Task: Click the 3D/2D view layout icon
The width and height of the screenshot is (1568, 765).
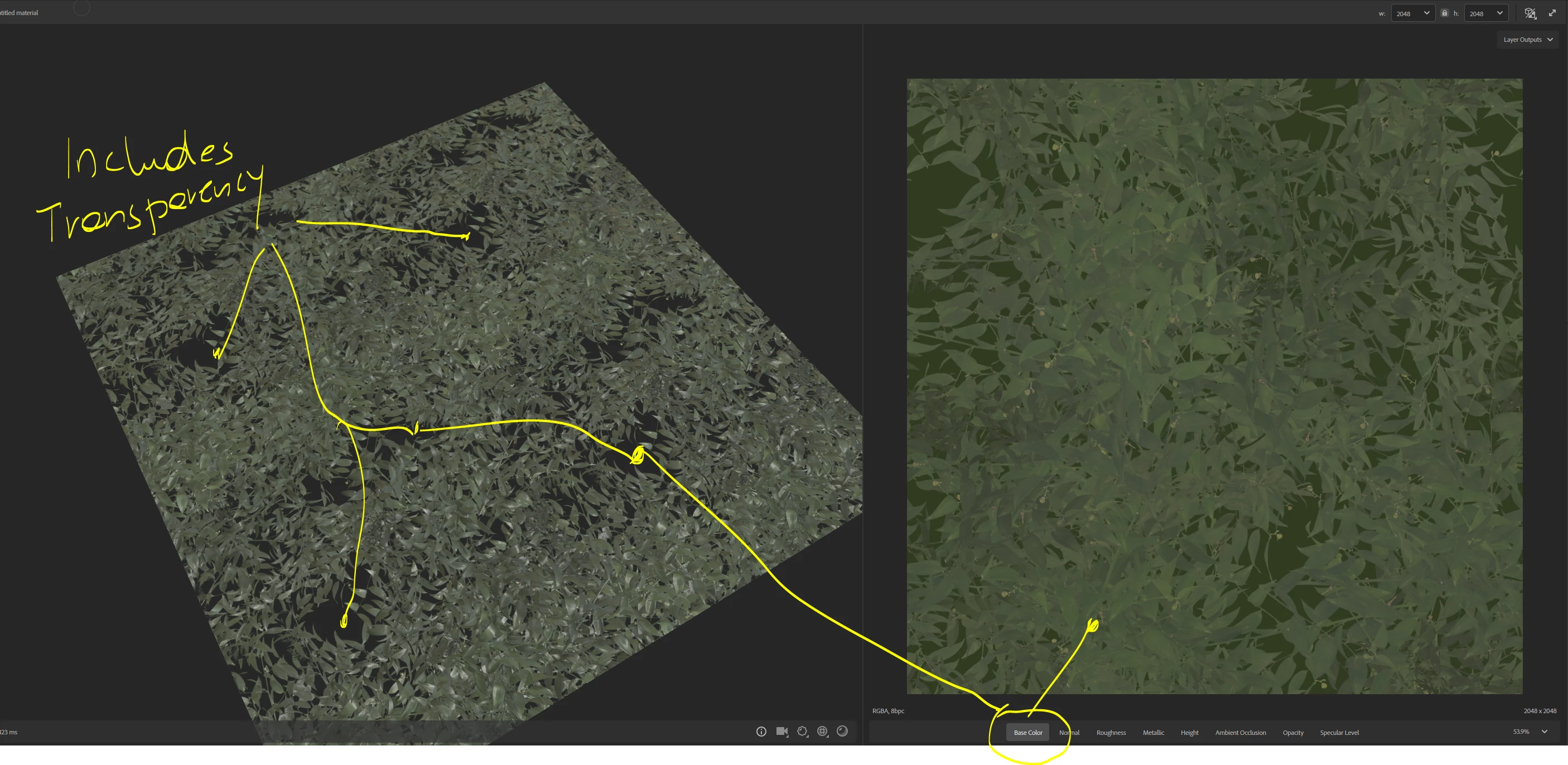Action: pyautogui.click(x=1530, y=13)
